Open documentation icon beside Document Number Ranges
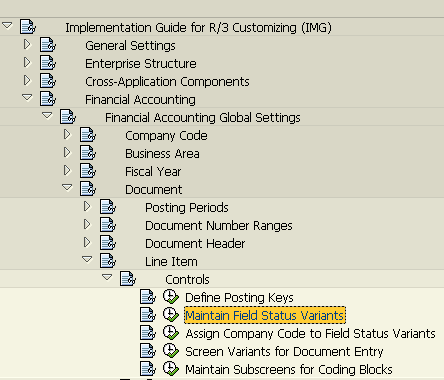444x380 pixels. point(108,225)
